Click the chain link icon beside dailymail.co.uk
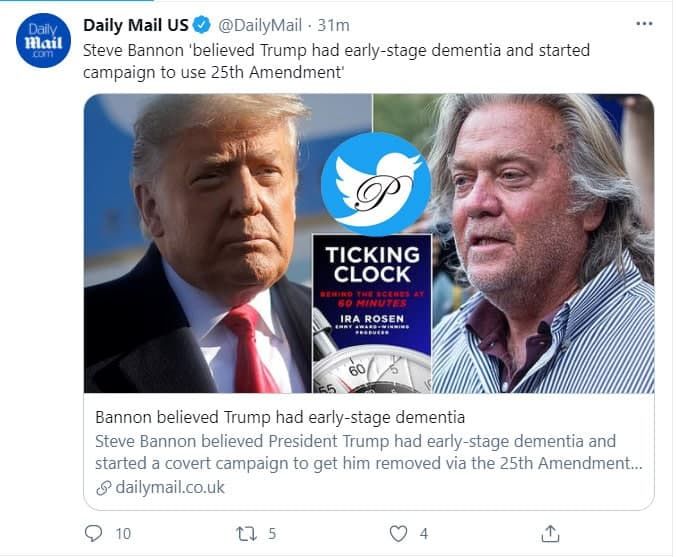Screen dimensions: 677x557 point(103,488)
